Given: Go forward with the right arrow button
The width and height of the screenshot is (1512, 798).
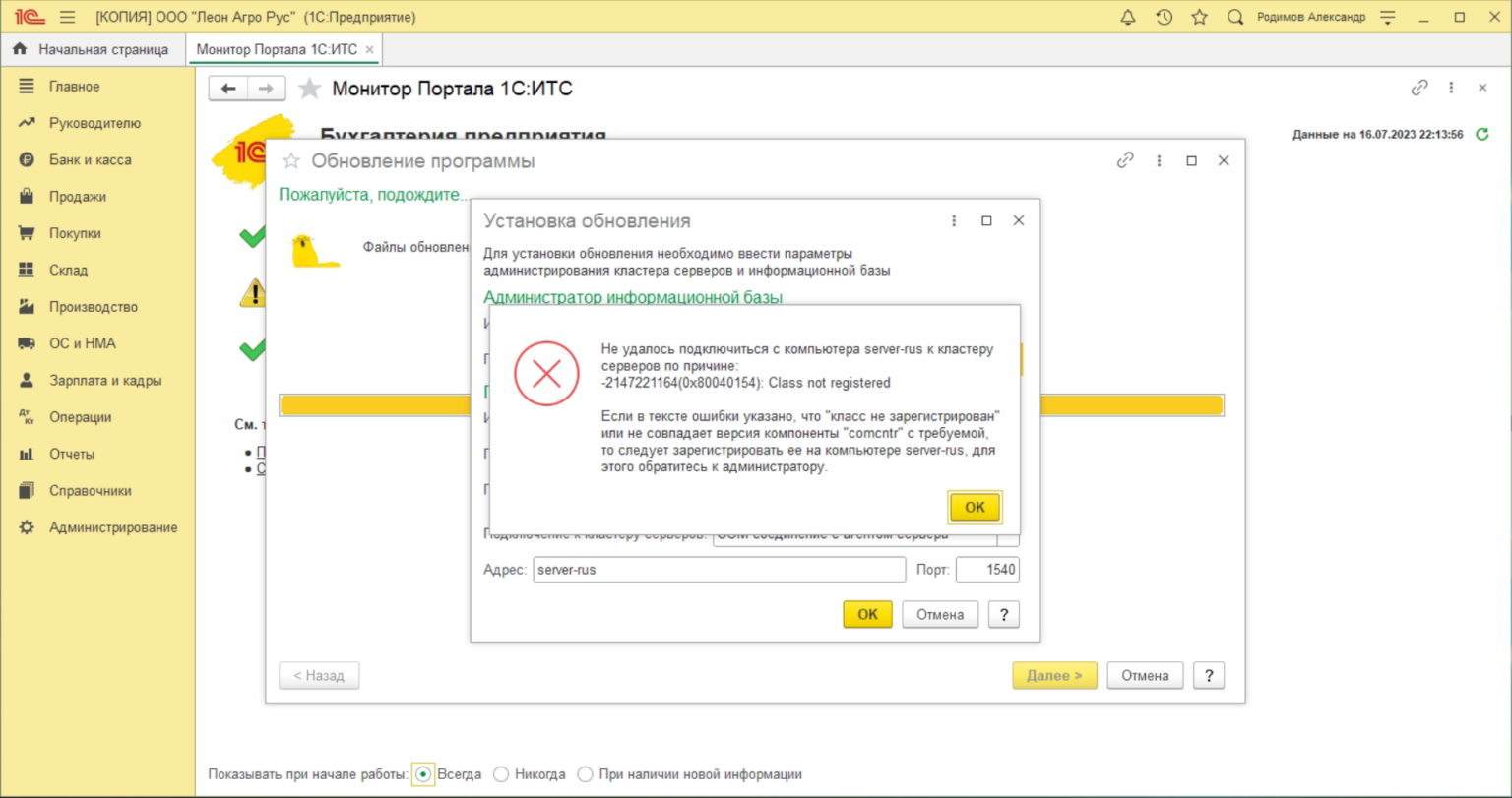Looking at the screenshot, I should [266, 89].
